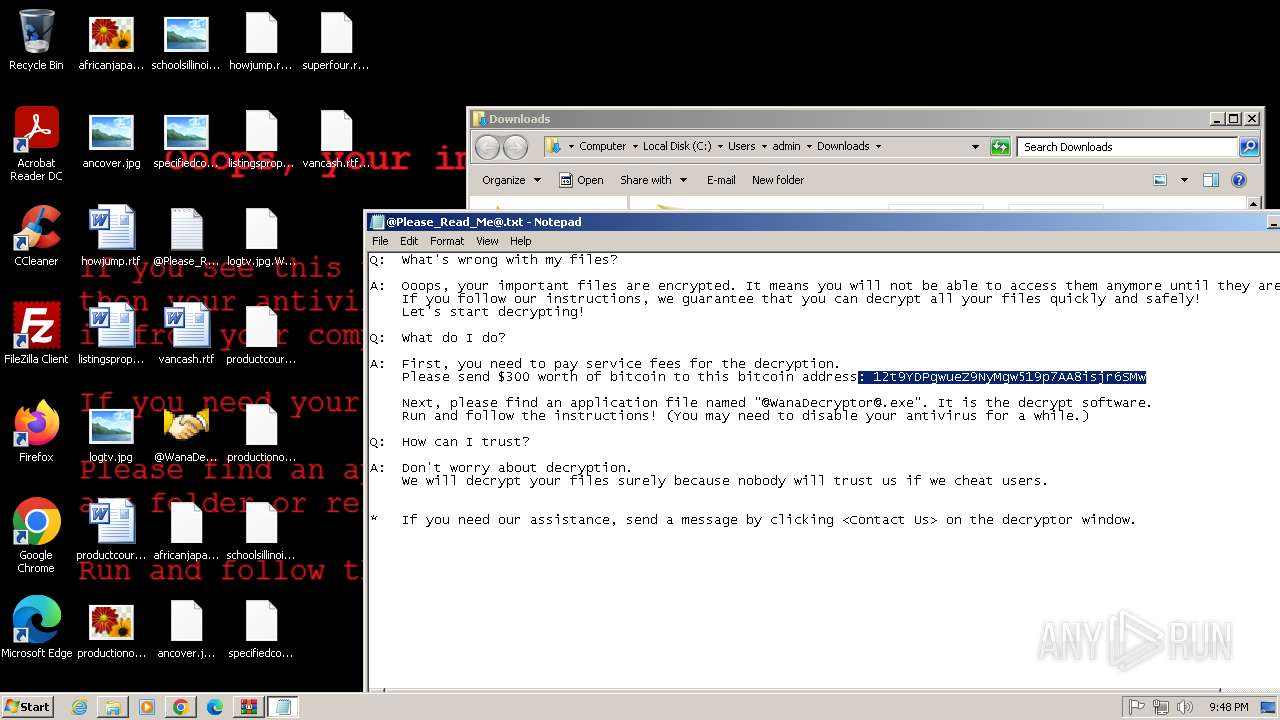Open Windows Media Player taskbar icon
This screenshot has width=1280, height=720.
point(147,707)
